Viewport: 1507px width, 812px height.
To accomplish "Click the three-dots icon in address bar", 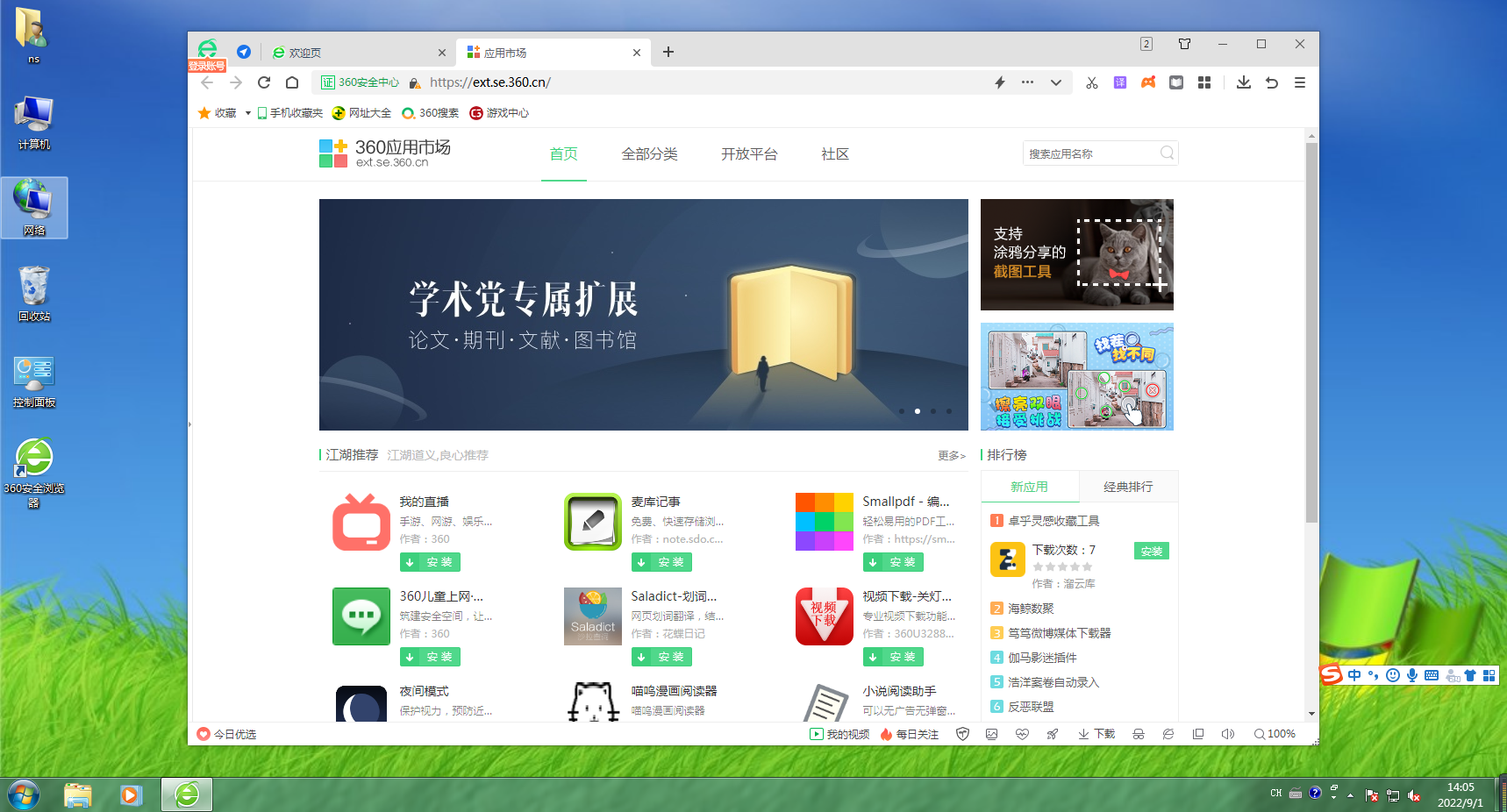I will 1027,82.
